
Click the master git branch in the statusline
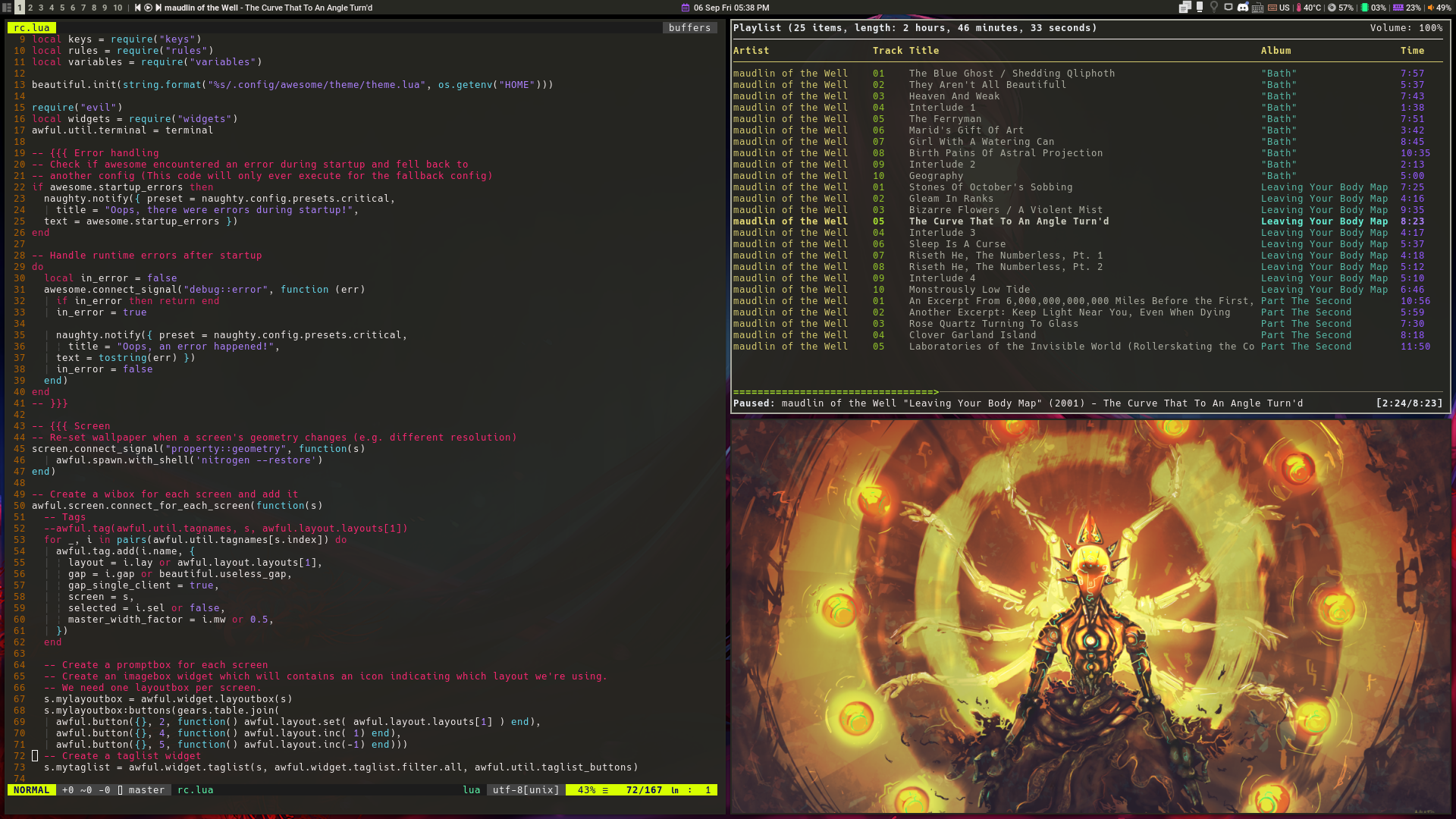[146, 790]
